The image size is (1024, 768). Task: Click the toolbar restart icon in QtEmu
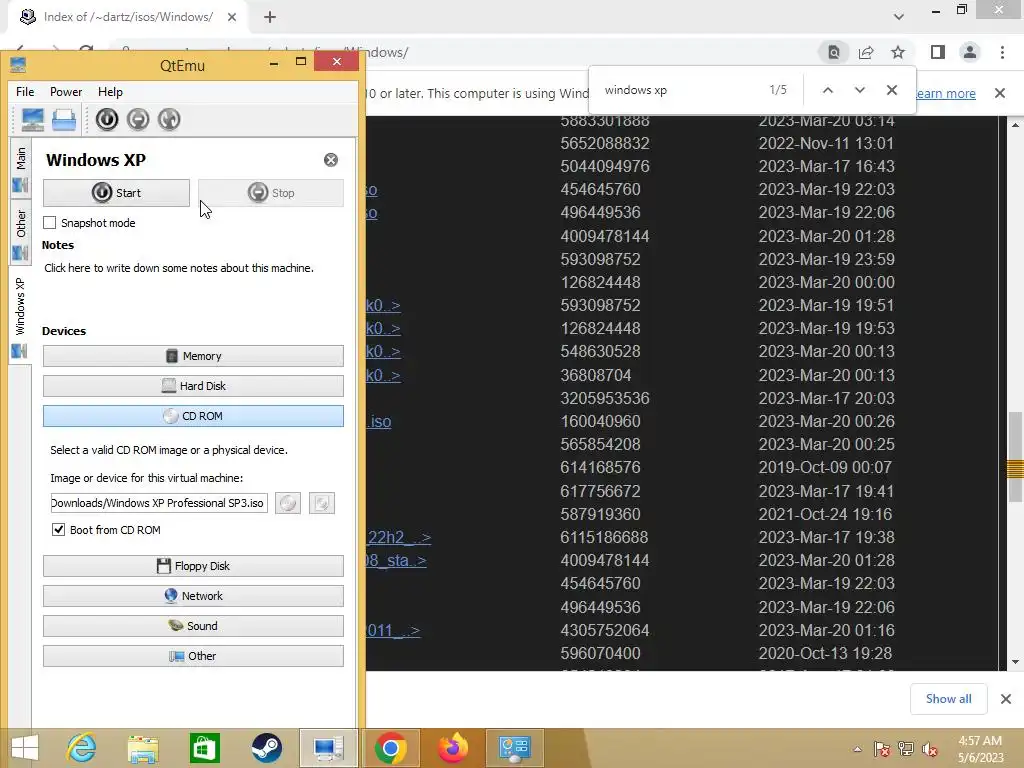(x=169, y=120)
